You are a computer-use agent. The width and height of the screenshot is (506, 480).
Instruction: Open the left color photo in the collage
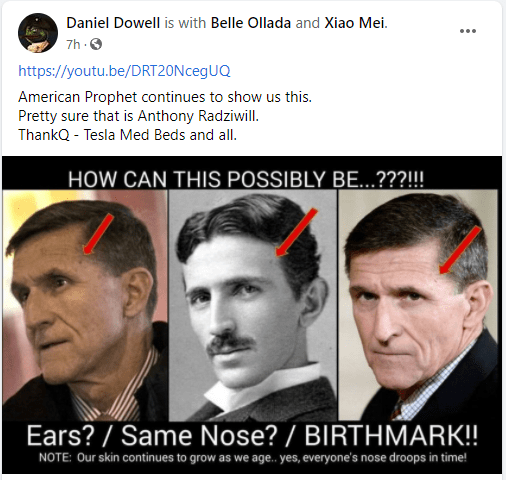coord(85,305)
